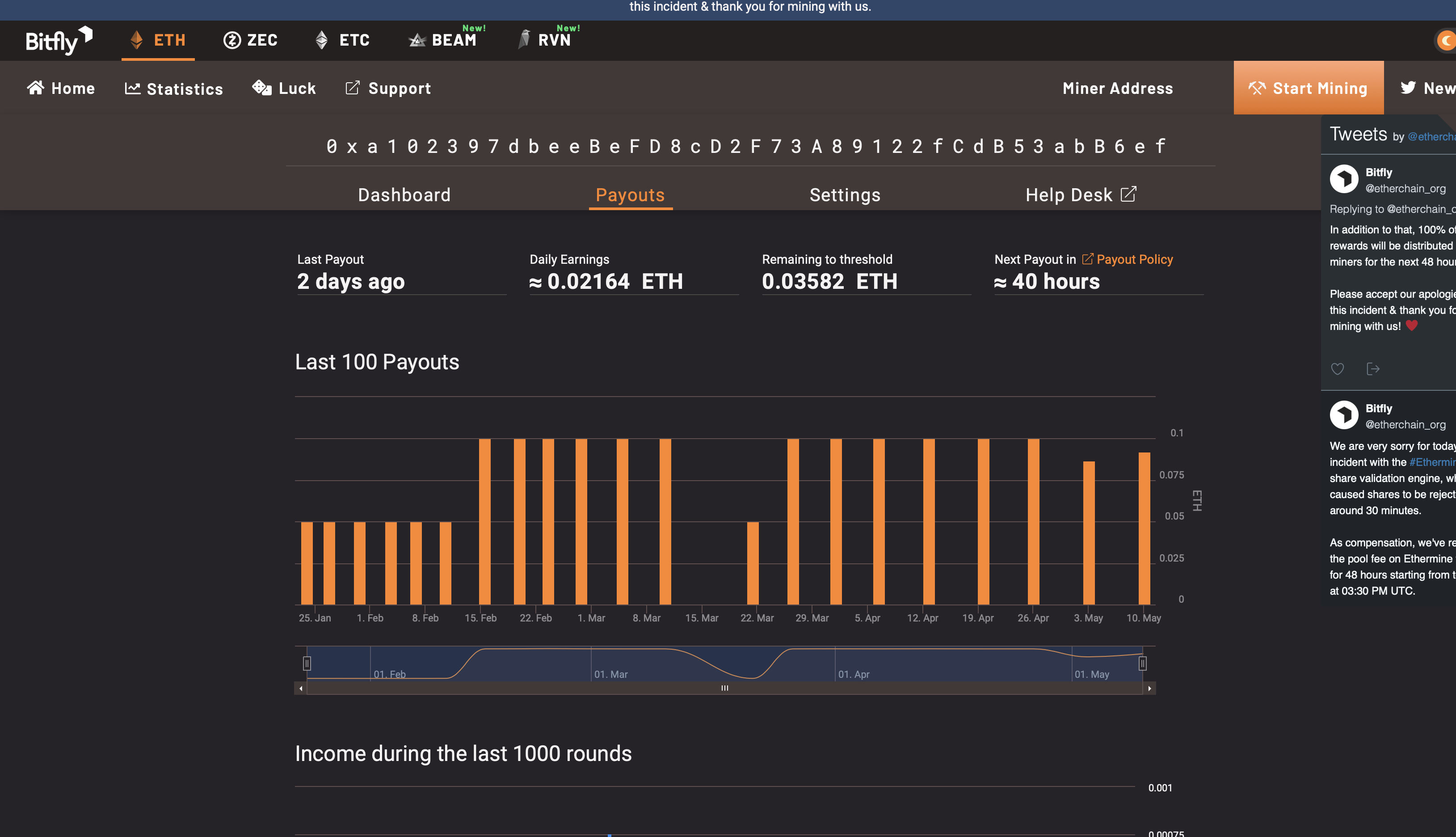Image resolution: width=1456 pixels, height=837 pixels.
Task: Click the navigator scrollbar center grip
Action: (724, 688)
